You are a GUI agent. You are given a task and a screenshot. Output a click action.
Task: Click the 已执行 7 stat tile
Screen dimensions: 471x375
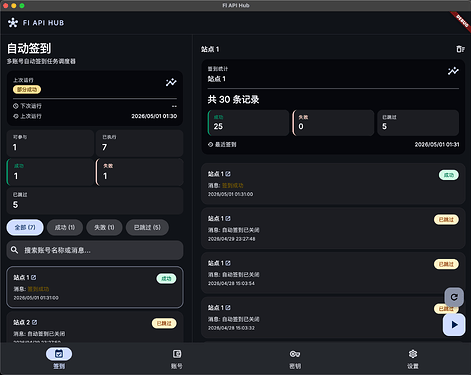coord(139,143)
